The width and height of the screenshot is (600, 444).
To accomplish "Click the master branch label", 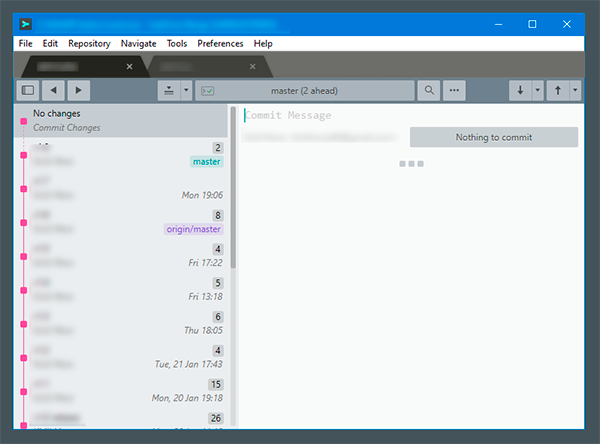I will pos(207,162).
